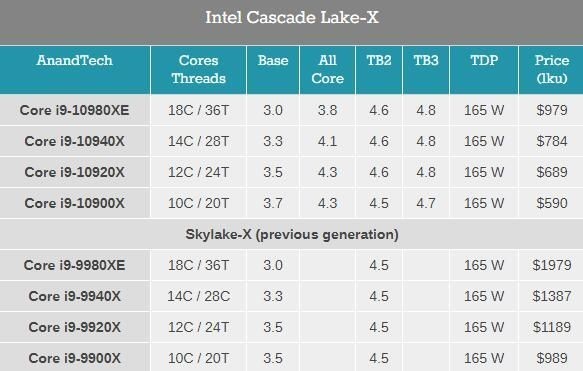Click the Core i9-10900X row label
Viewport: 583px width, 371px height.
coord(74,203)
